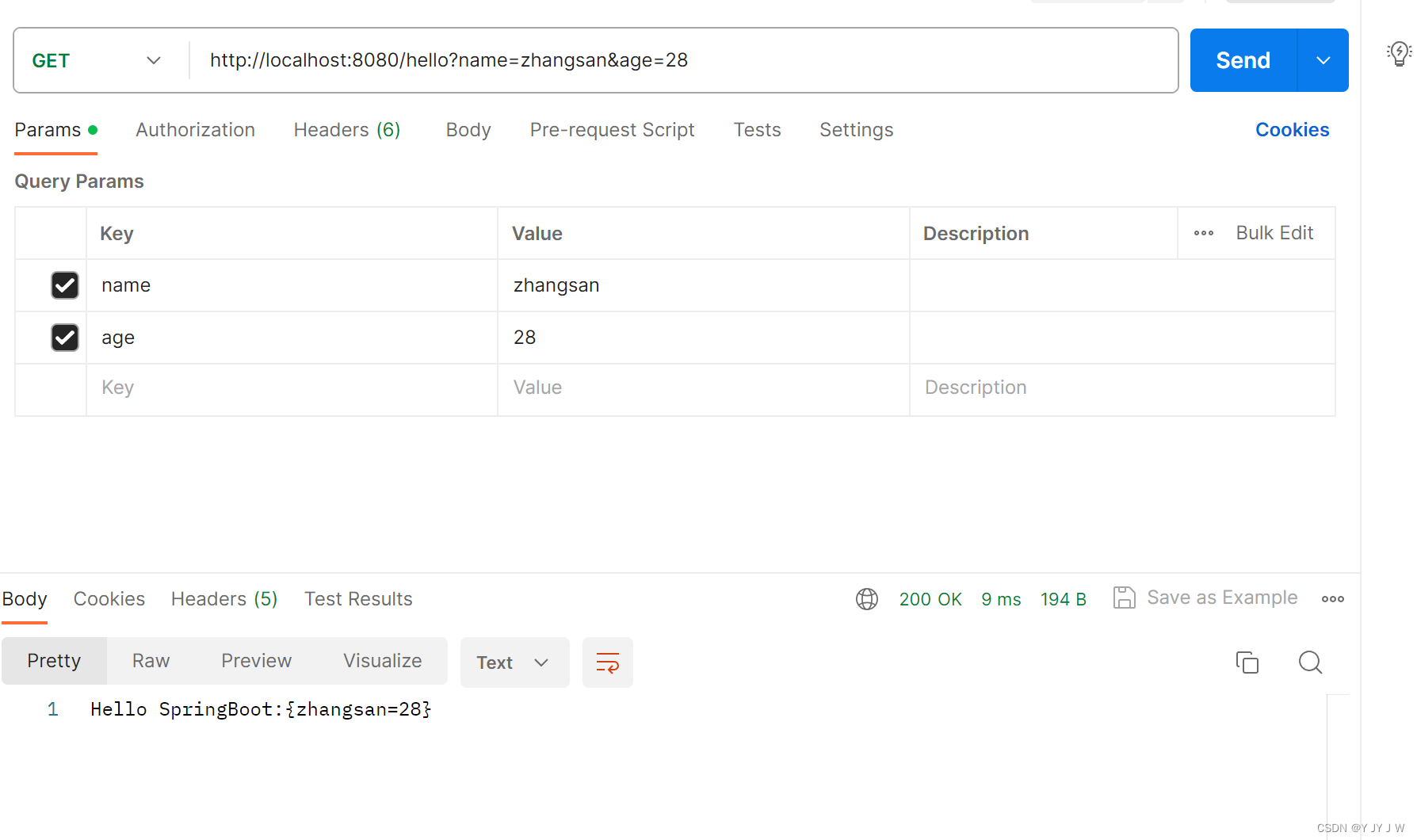Screen dimensions: 1417x840
Task: Copy the response body to clipboard
Action: click(1247, 662)
